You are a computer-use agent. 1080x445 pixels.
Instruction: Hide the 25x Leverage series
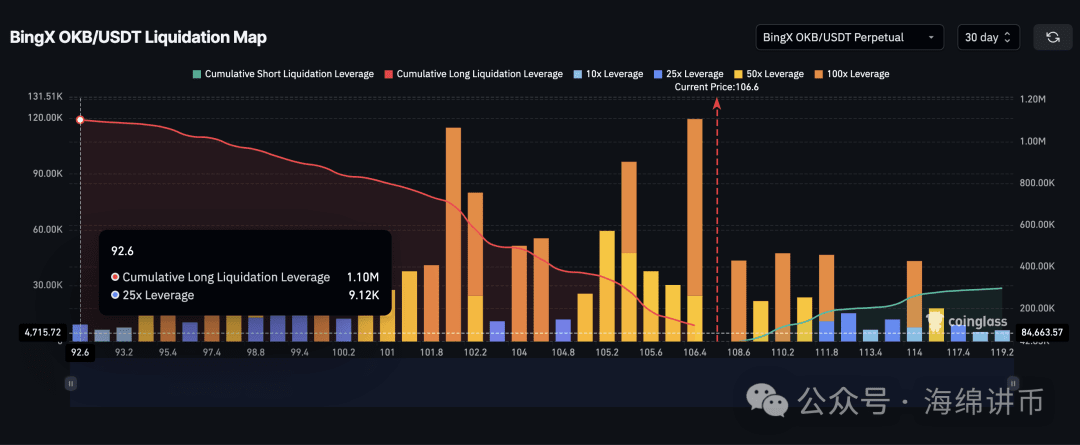pyautogui.click(x=688, y=74)
